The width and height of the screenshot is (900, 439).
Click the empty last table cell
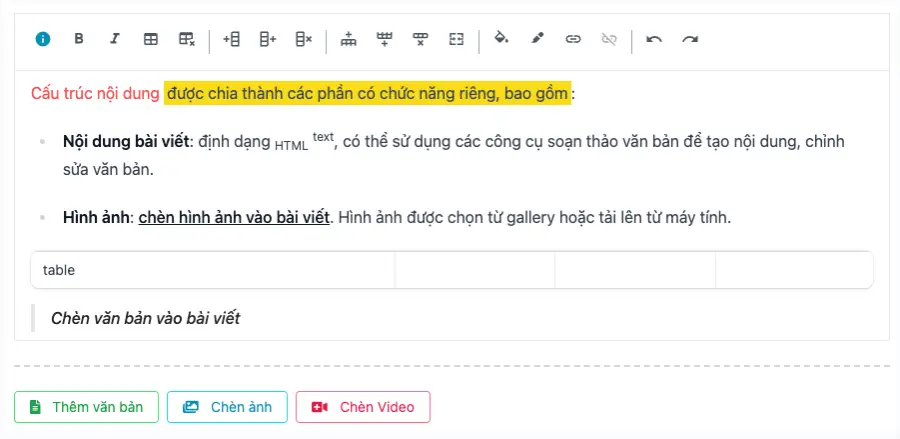click(x=794, y=270)
